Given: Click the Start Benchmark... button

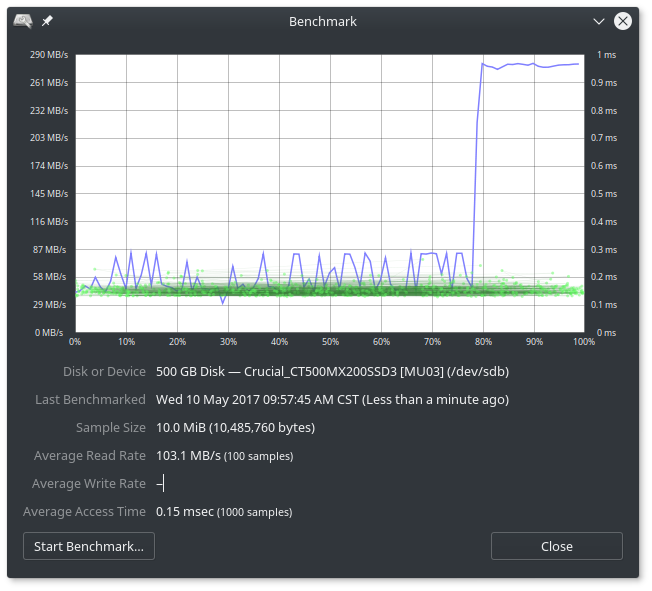Looking at the screenshot, I should pos(89,546).
